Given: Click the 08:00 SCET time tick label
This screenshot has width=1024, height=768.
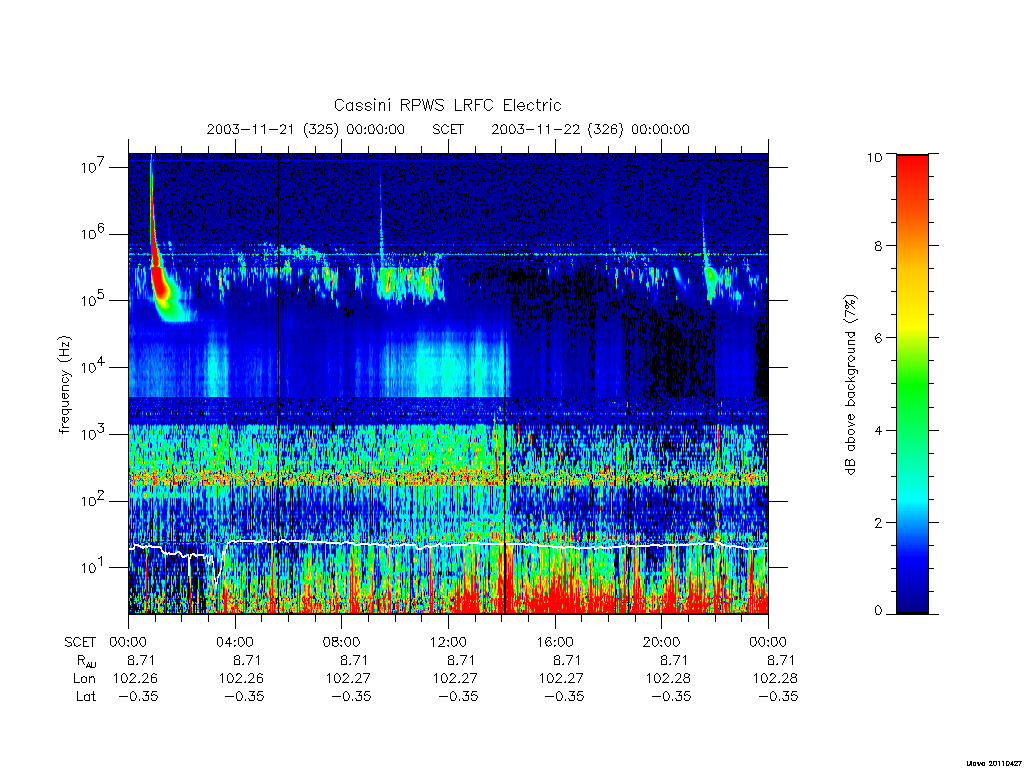Looking at the screenshot, I should pyautogui.click(x=342, y=642).
